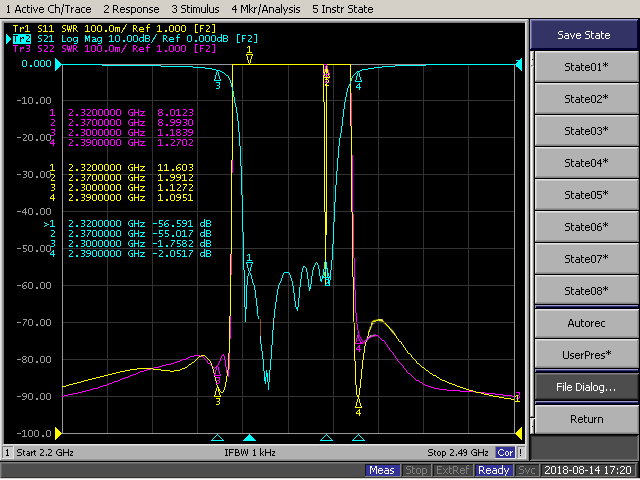Click magenta marker readout 1.1839
Image resolution: width=640 pixels, height=480 pixels.
coord(176,133)
